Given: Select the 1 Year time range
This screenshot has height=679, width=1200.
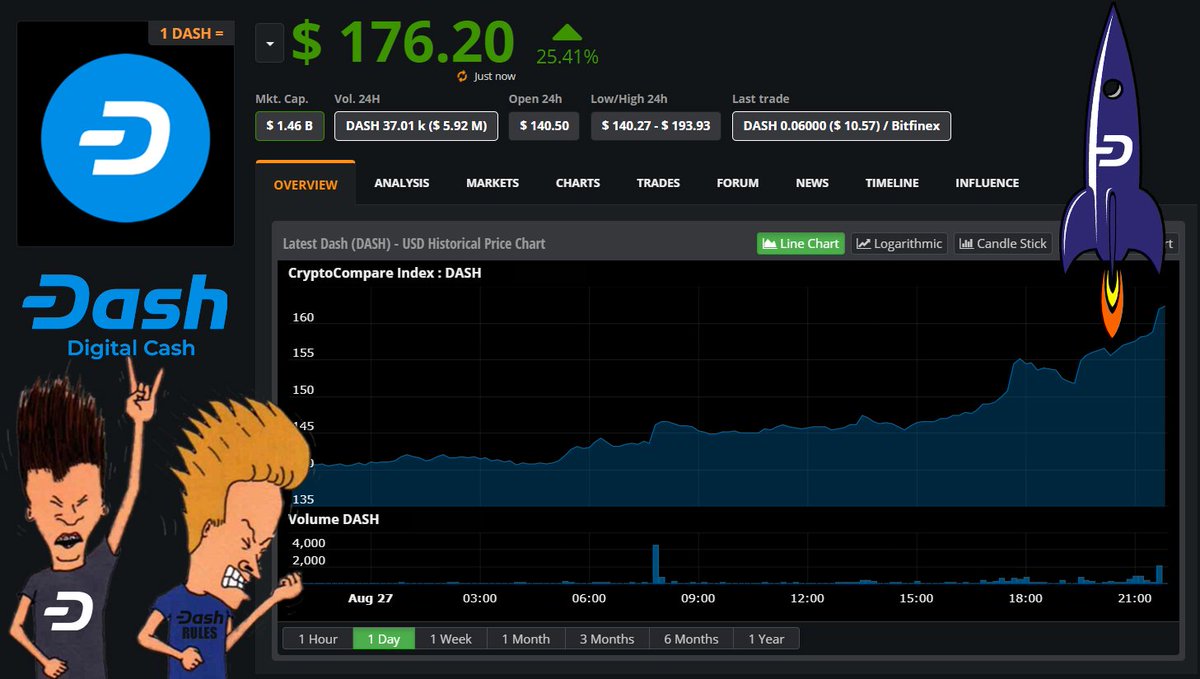Looking at the screenshot, I should [766, 638].
